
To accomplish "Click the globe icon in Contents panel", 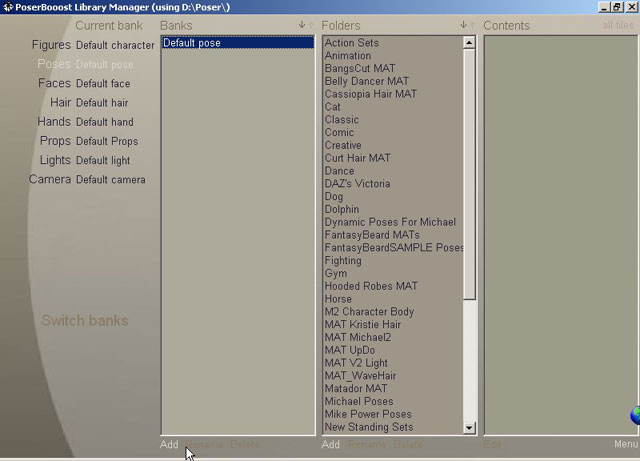I will tap(635, 416).
